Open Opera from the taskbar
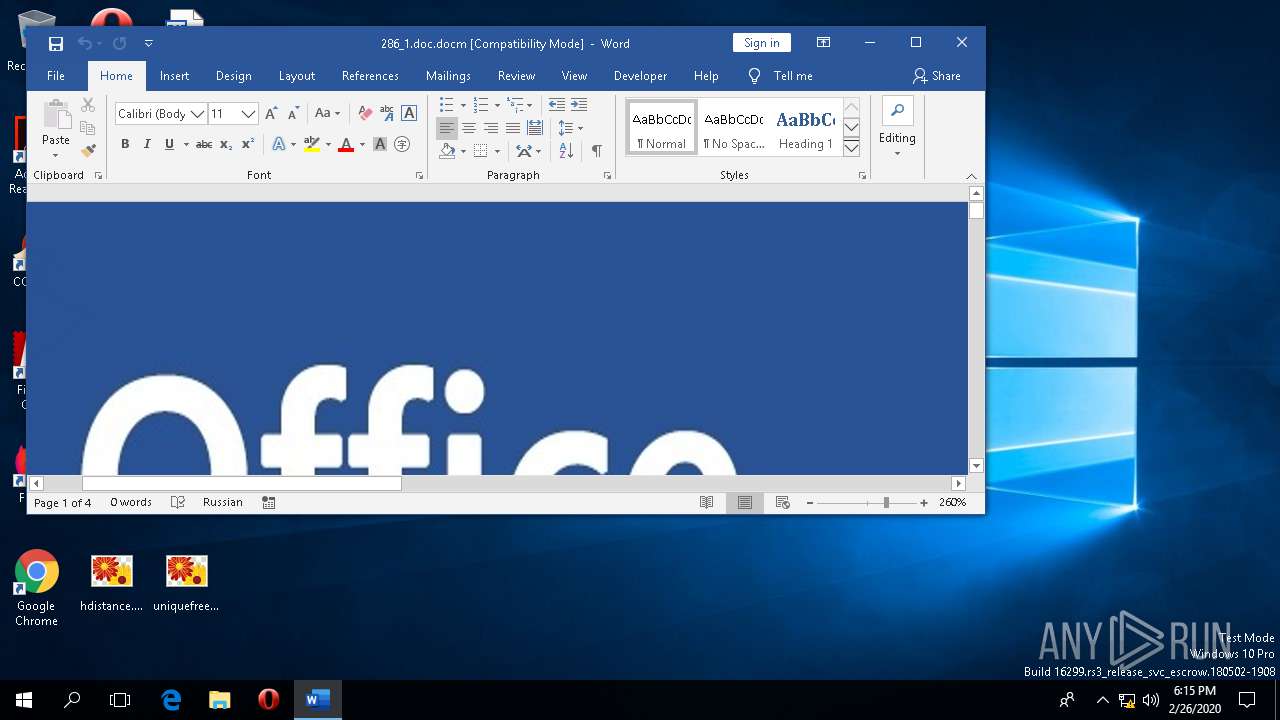 point(268,700)
